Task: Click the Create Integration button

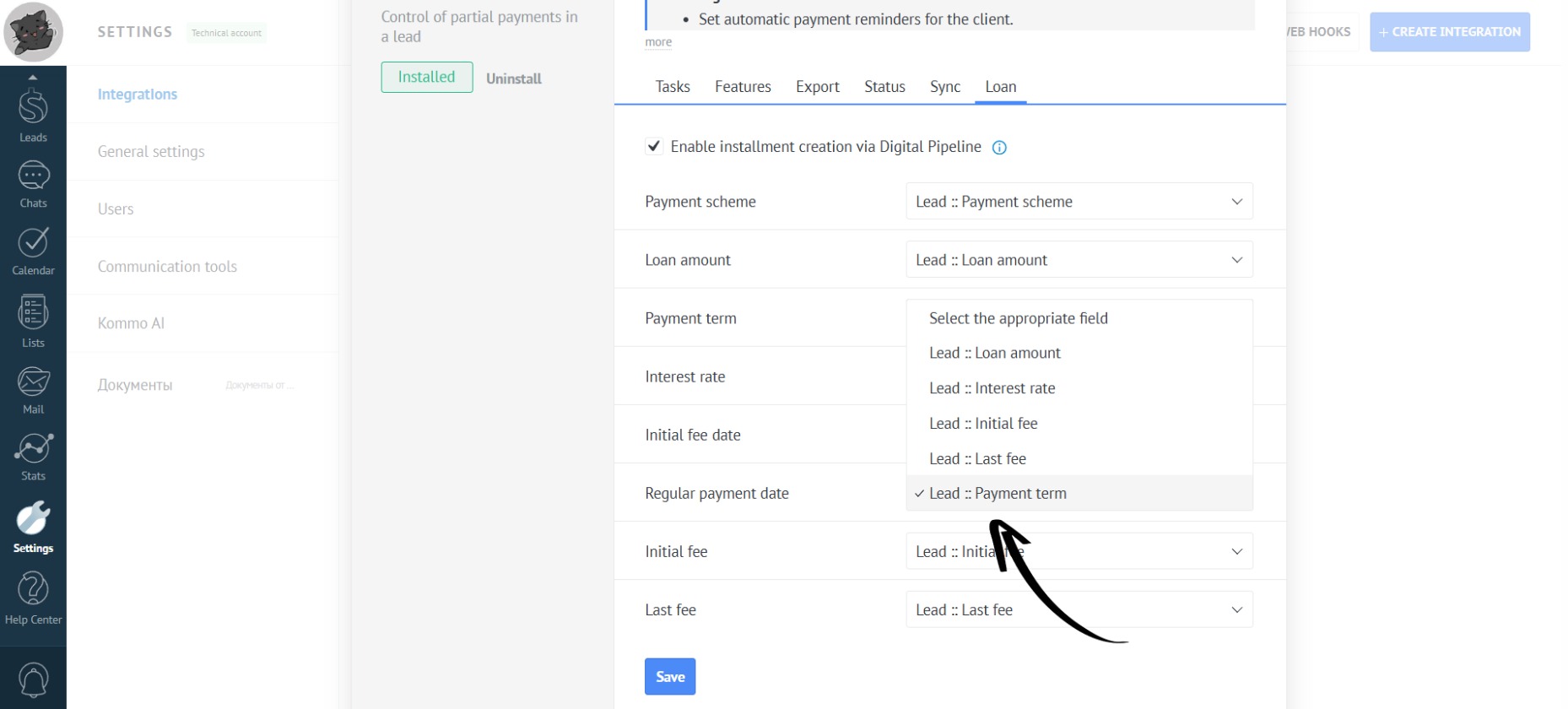Action: pyautogui.click(x=1449, y=32)
